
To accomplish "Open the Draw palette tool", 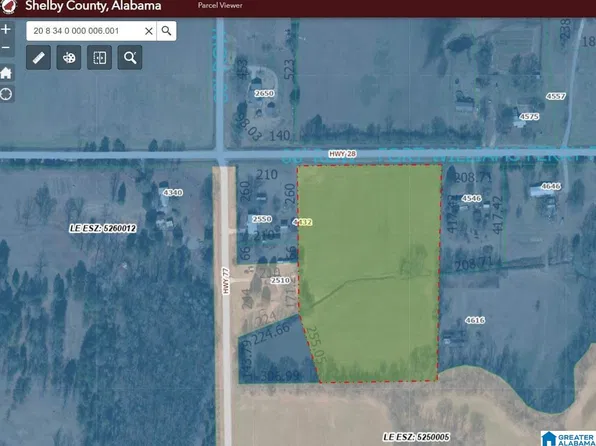I will pos(69,57).
